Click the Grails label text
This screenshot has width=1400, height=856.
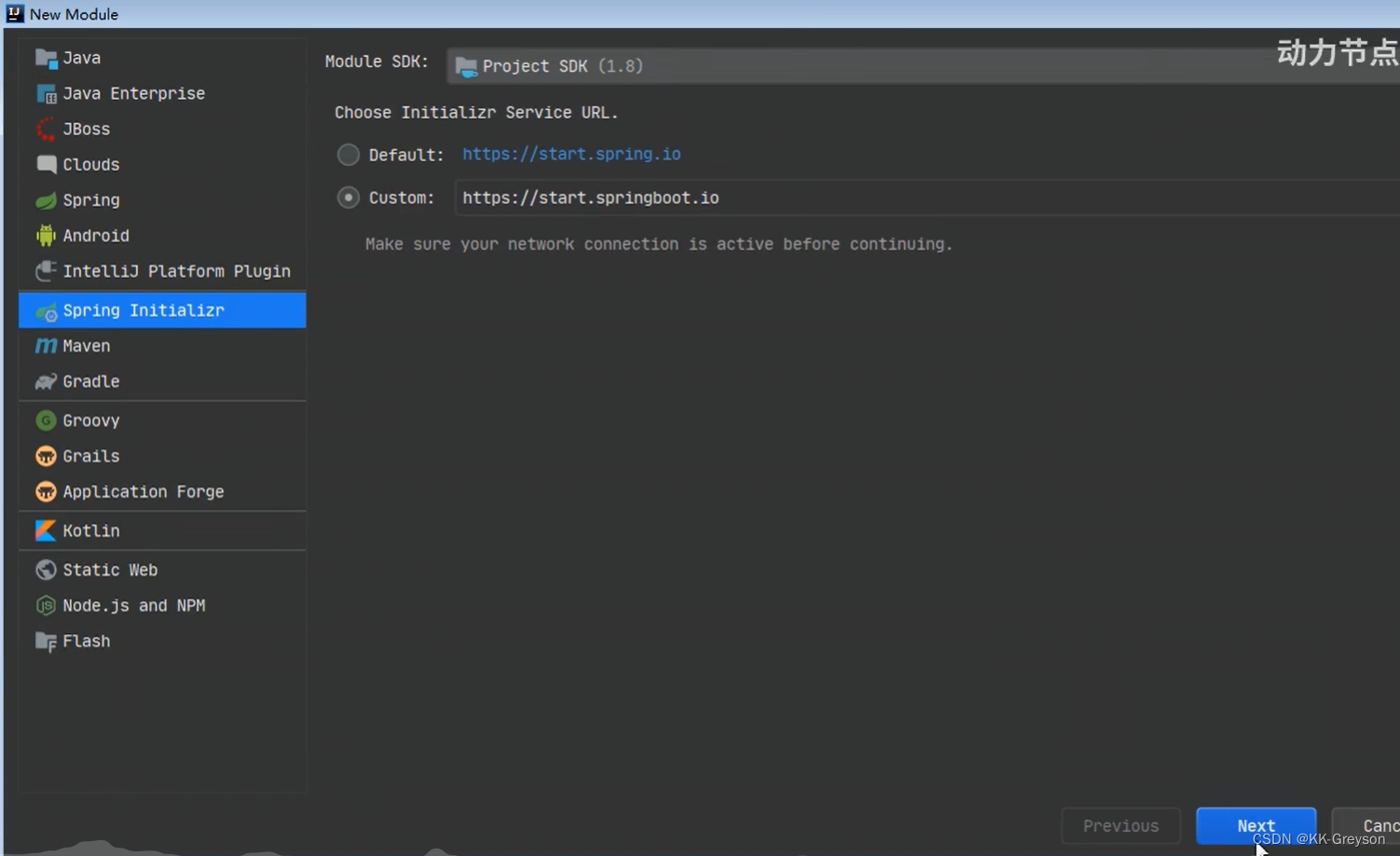(91, 456)
